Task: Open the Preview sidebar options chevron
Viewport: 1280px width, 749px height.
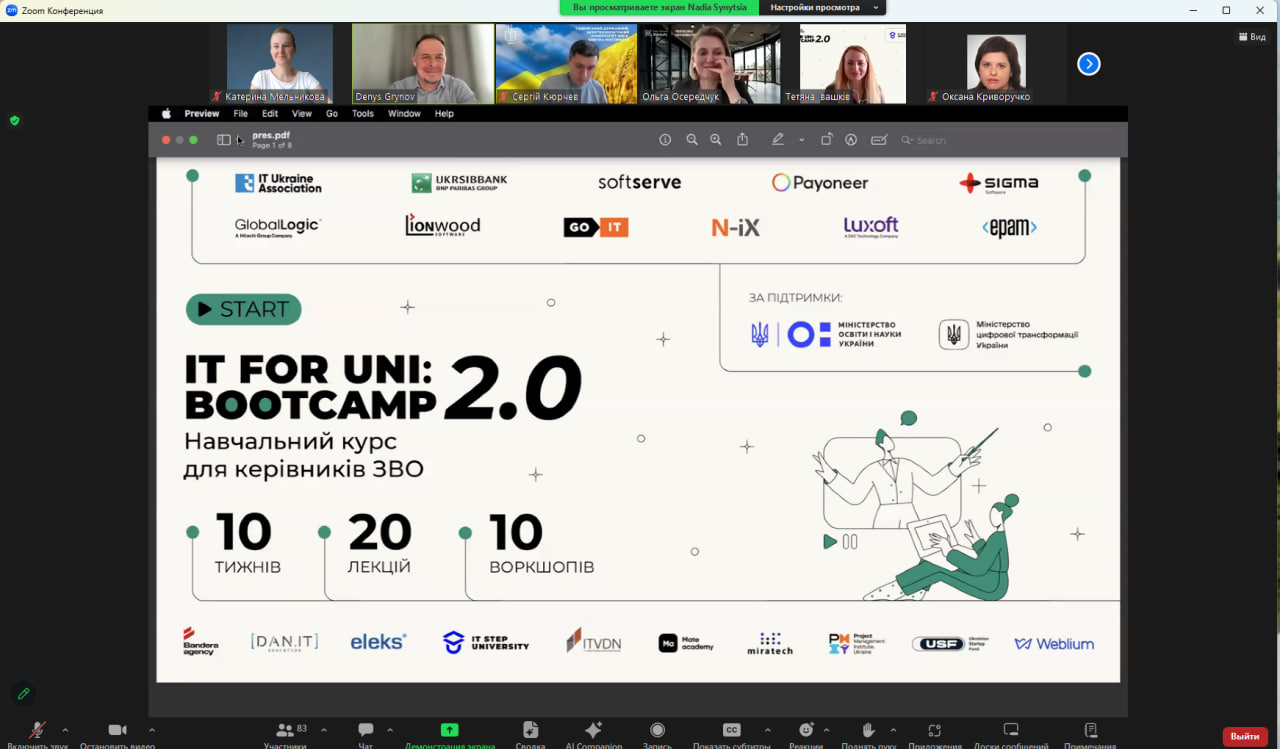Action: [239, 140]
